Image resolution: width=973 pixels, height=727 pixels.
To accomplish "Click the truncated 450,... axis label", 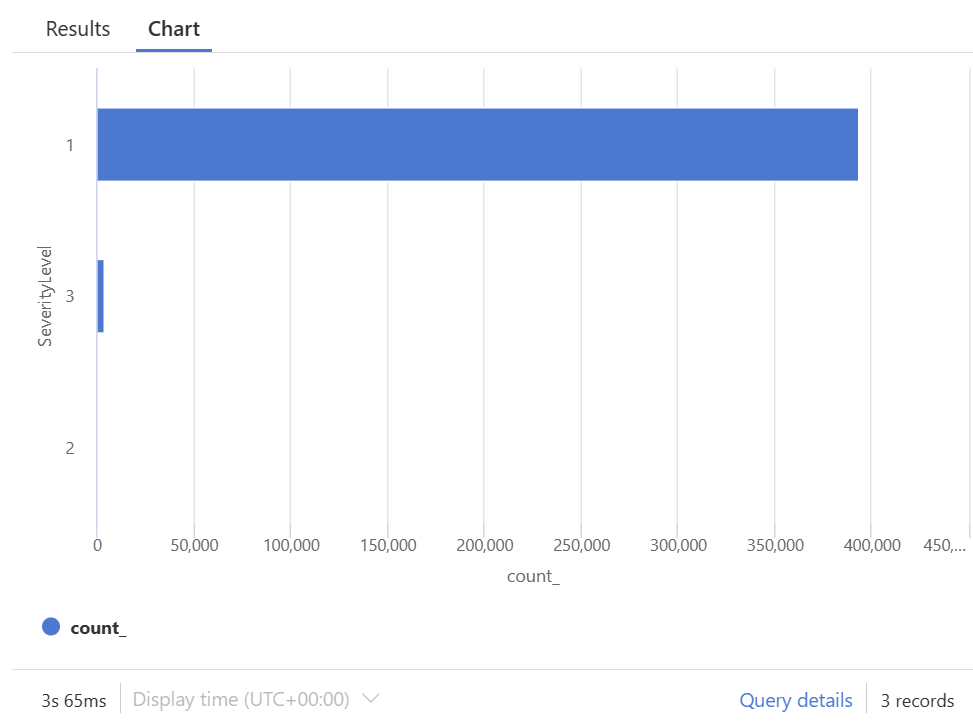I will point(945,545).
